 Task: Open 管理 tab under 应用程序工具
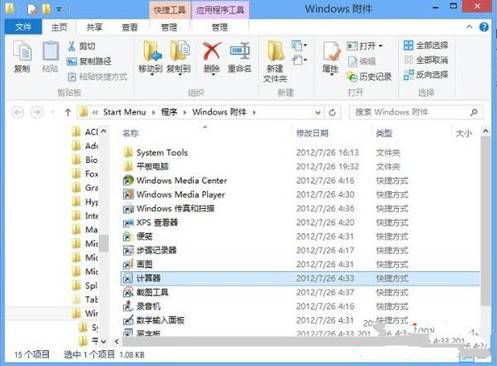tap(220, 27)
